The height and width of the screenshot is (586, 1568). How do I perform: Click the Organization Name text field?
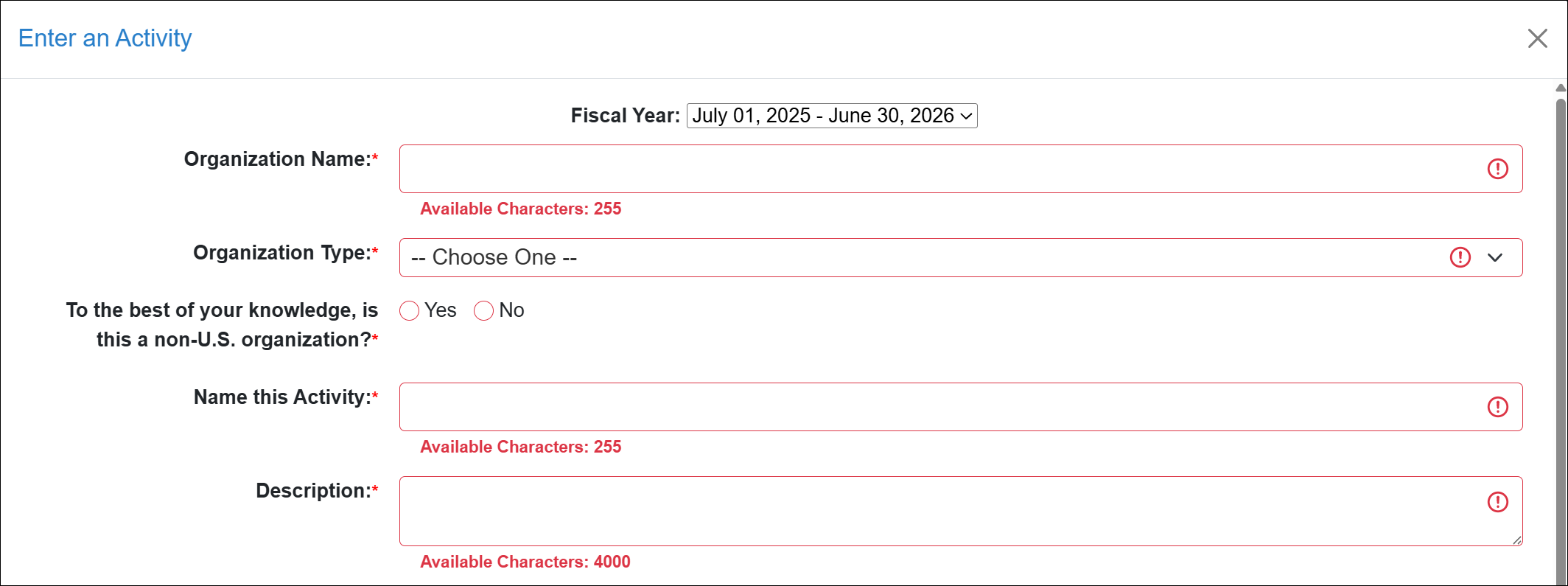[936, 169]
